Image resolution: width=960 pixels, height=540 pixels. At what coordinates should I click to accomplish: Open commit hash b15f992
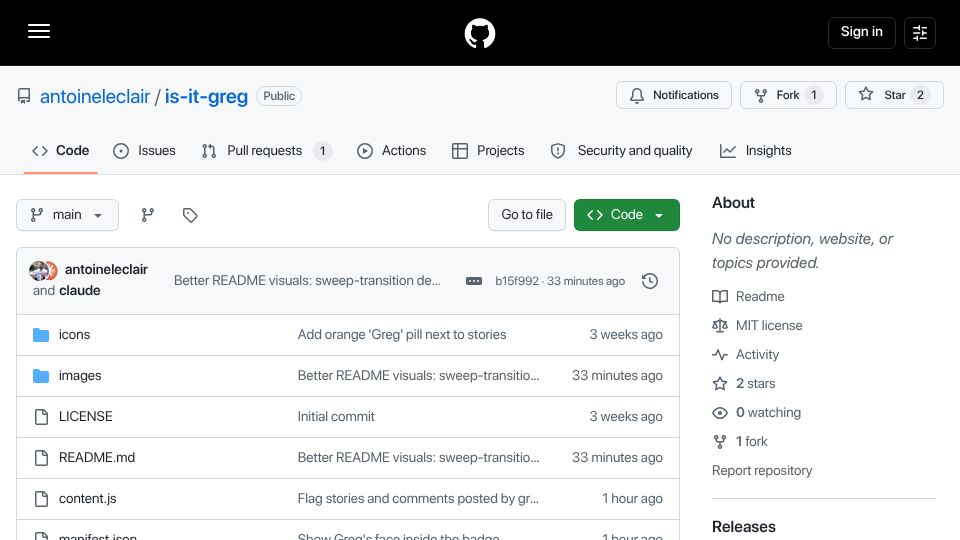tap(517, 281)
